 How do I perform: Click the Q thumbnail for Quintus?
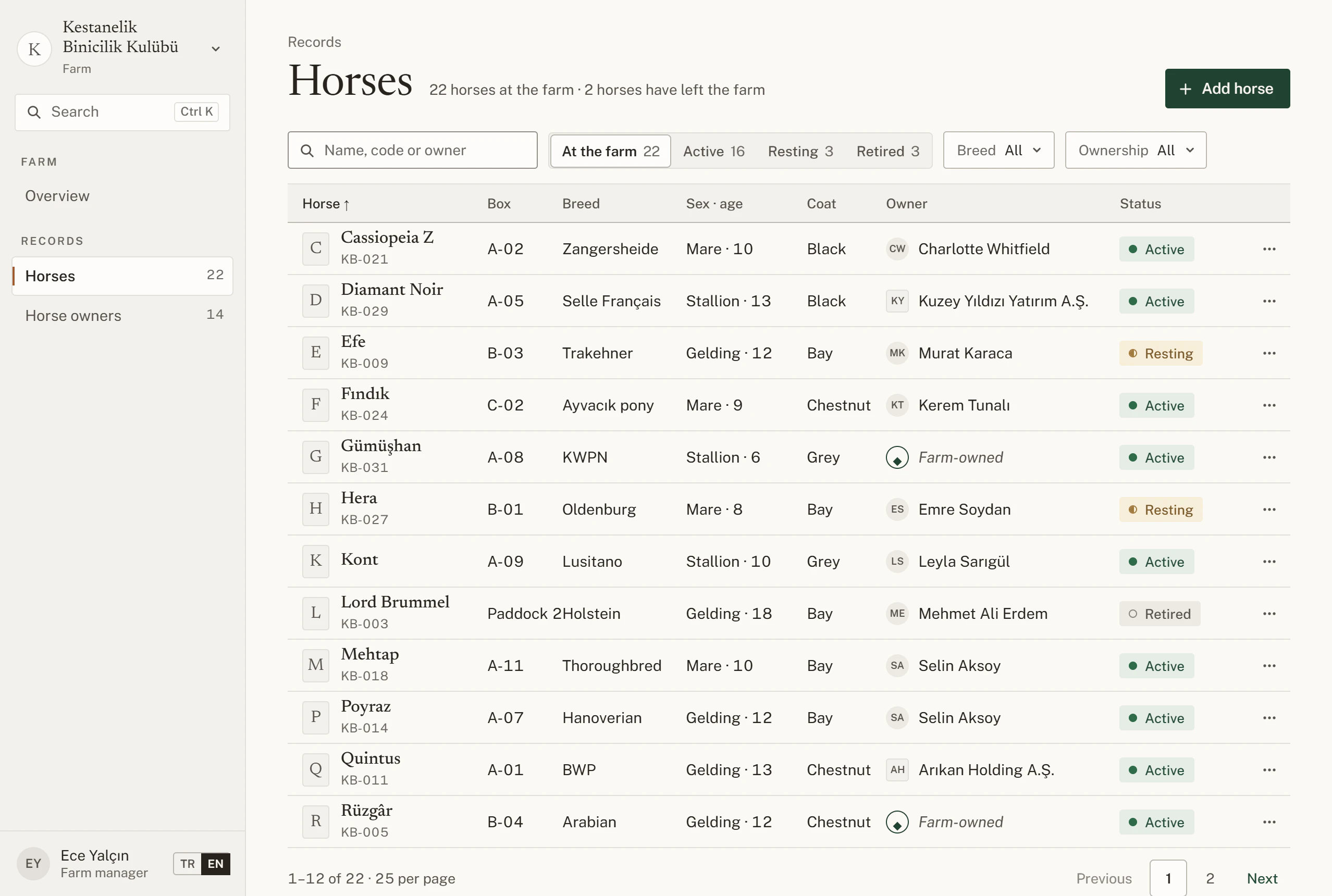click(316, 770)
